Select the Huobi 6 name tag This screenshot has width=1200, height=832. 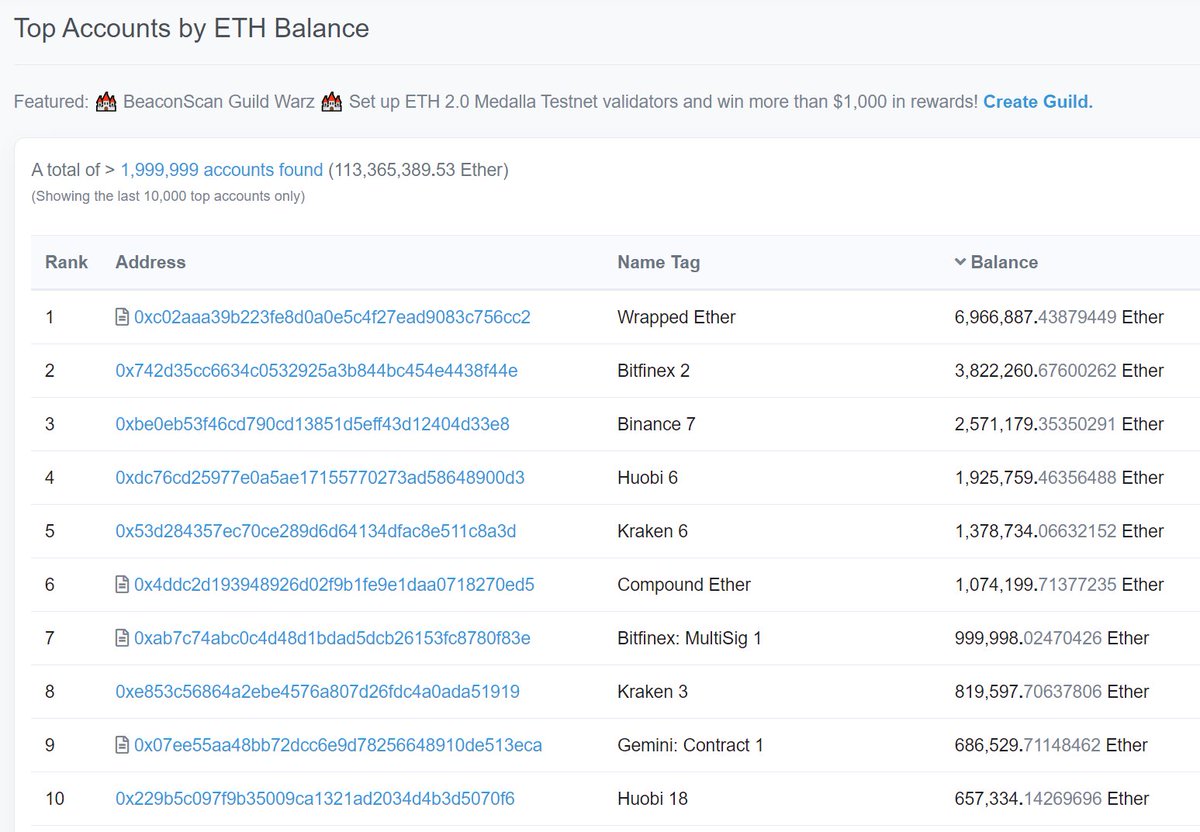[x=648, y=478]
